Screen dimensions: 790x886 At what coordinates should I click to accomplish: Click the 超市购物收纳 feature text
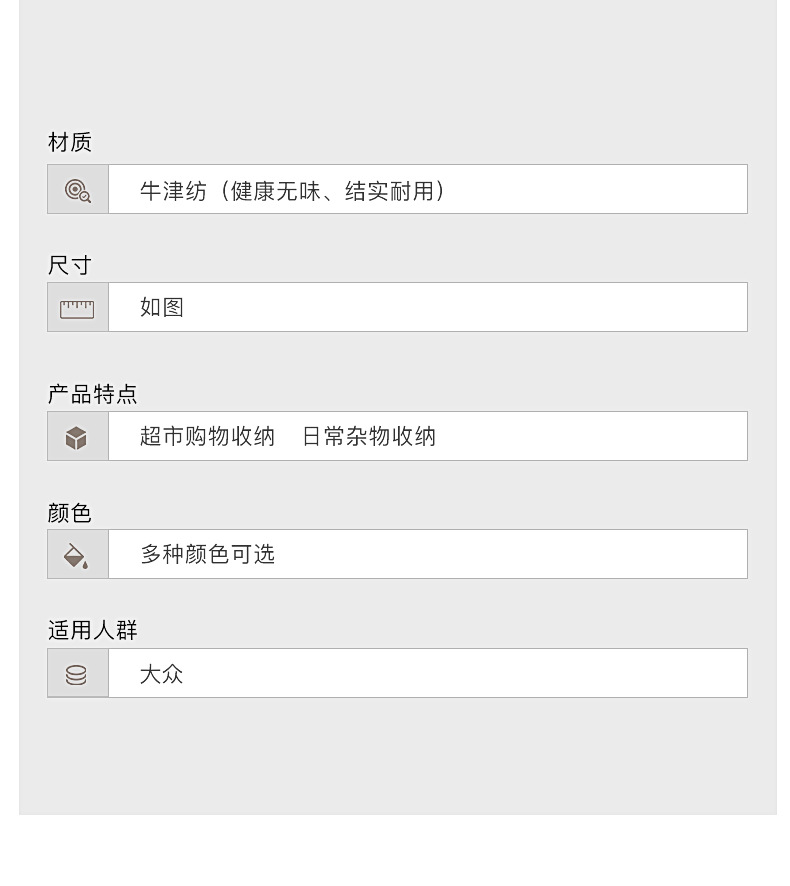tap(207, 437)
